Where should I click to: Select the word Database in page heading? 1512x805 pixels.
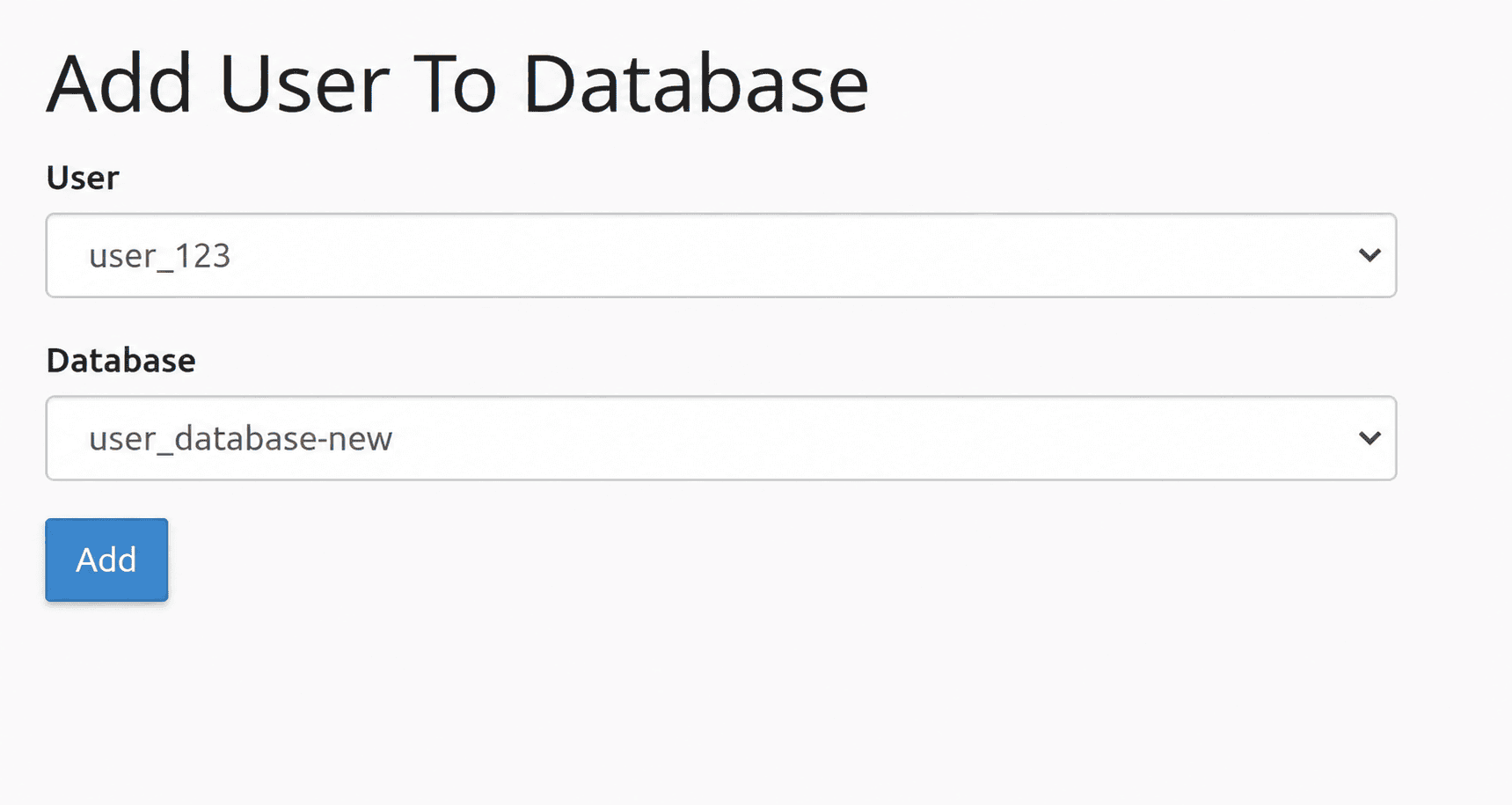[x=696, y=84]
